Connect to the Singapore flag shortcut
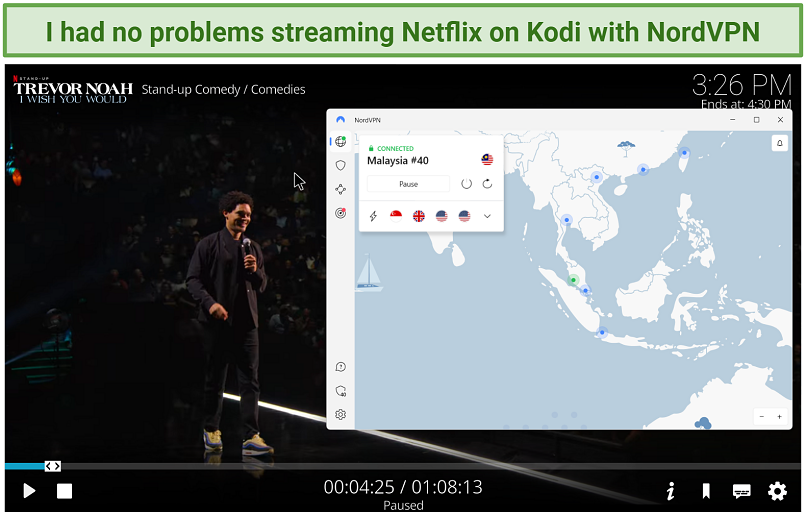806x515 pixels. [396, 216]
